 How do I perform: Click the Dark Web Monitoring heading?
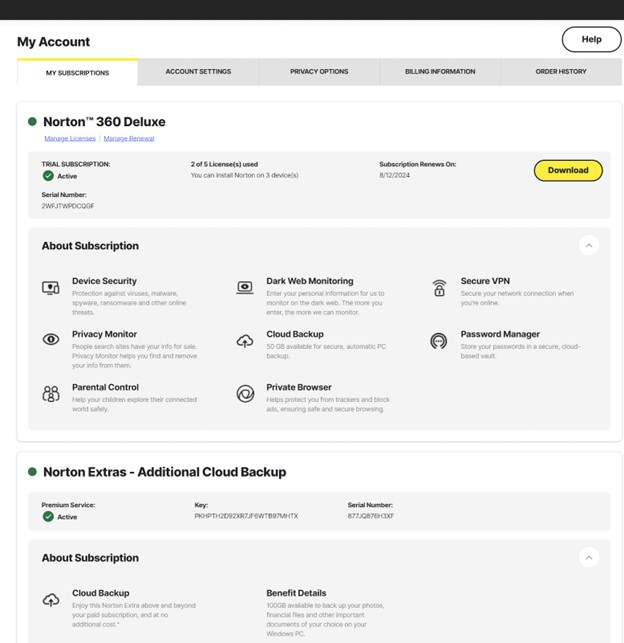click(310, 281)
